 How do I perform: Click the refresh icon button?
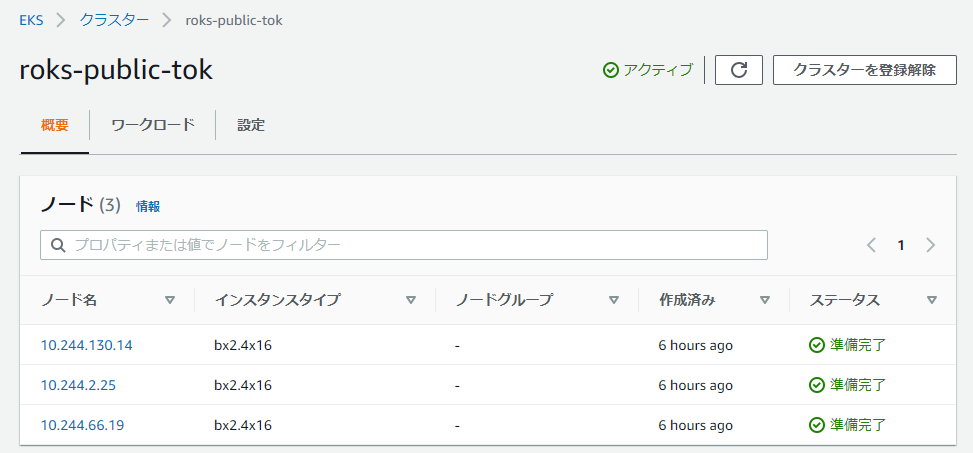(738, 70)
